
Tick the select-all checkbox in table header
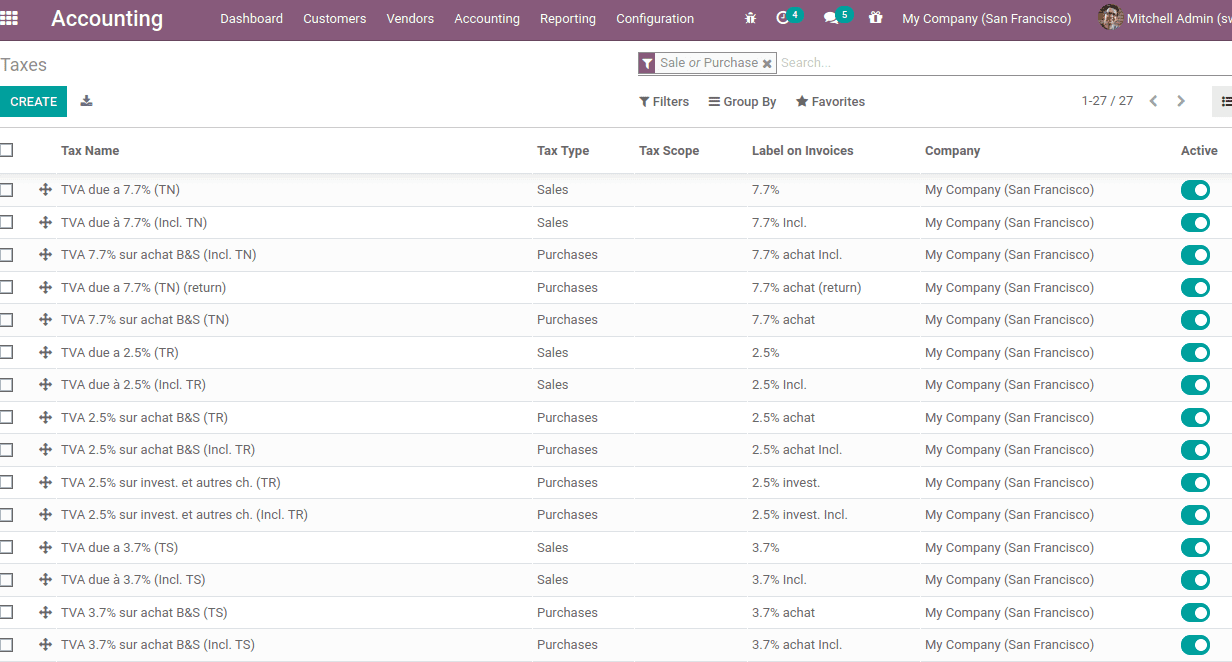(x=6, y=150)
